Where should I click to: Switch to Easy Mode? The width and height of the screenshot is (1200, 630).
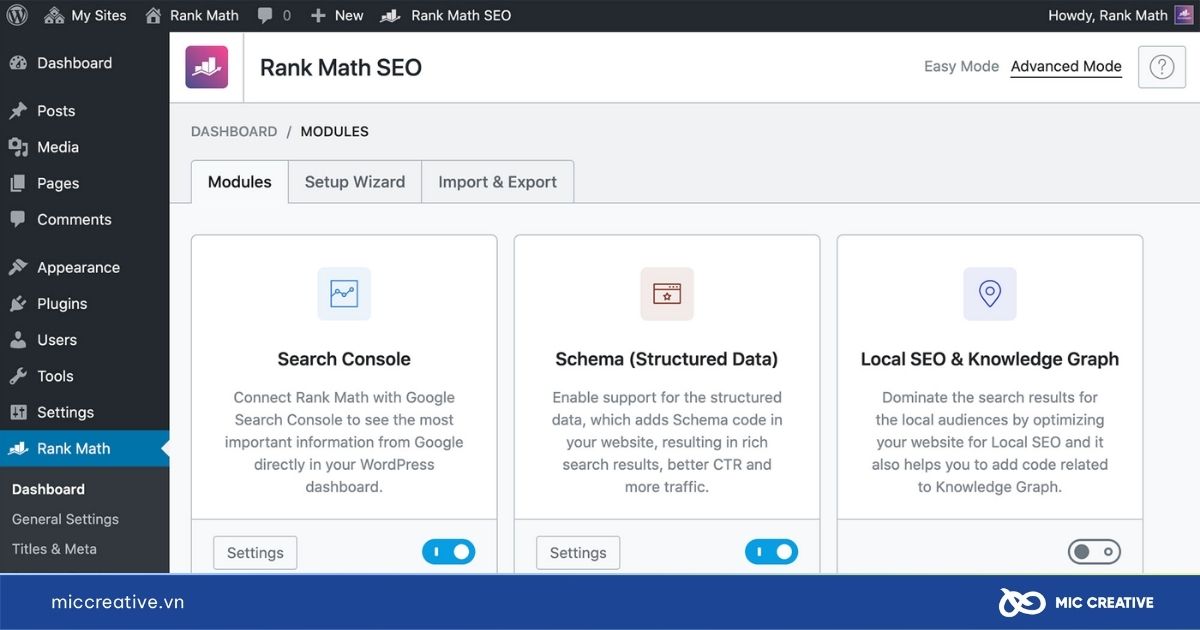coord(961,66)
